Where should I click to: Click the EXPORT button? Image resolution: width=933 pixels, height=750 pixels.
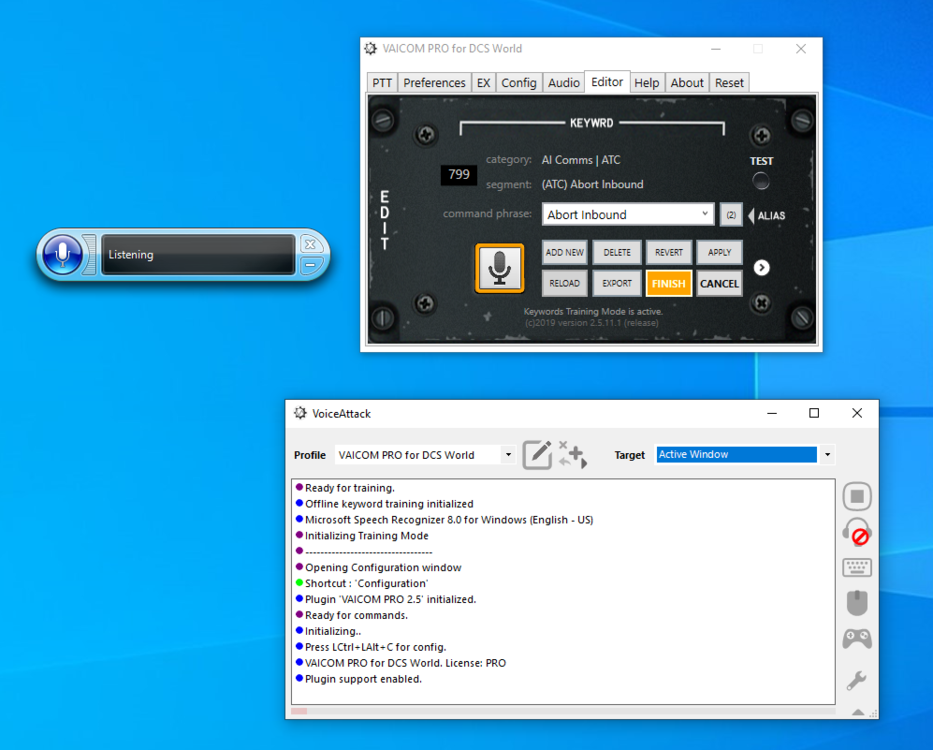pos(617,283)
